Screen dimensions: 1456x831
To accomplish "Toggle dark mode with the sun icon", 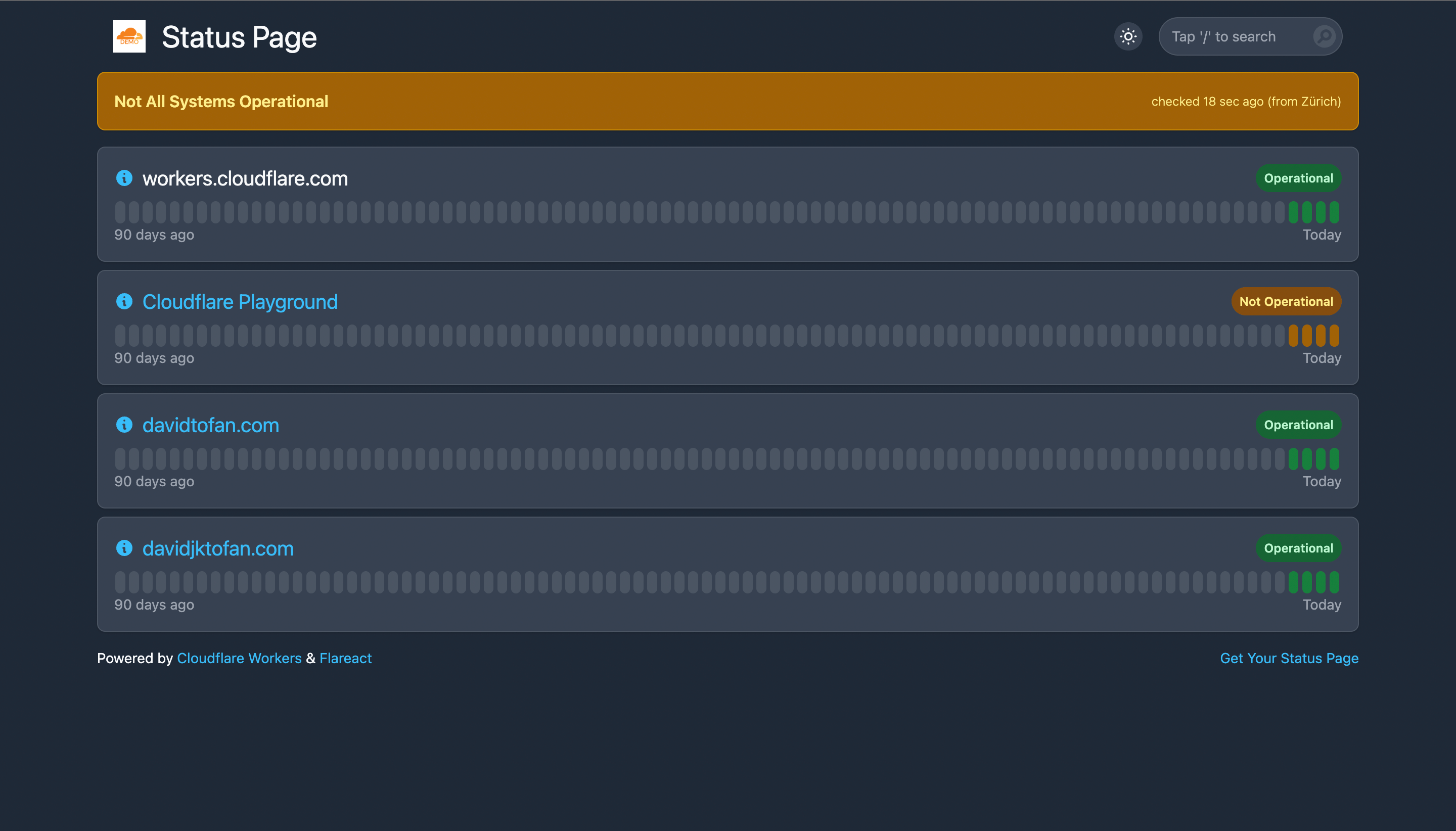I will [x=1128, y=36].
